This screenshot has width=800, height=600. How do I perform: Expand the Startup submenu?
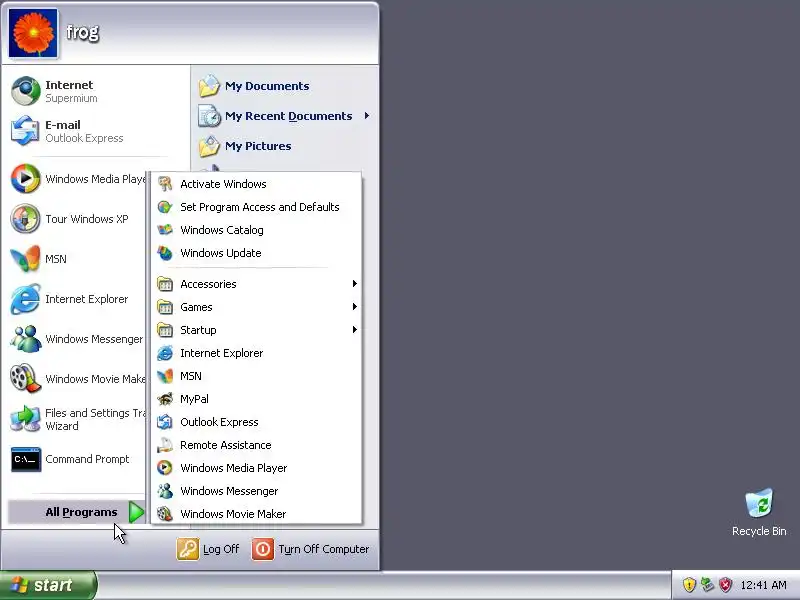258,330
